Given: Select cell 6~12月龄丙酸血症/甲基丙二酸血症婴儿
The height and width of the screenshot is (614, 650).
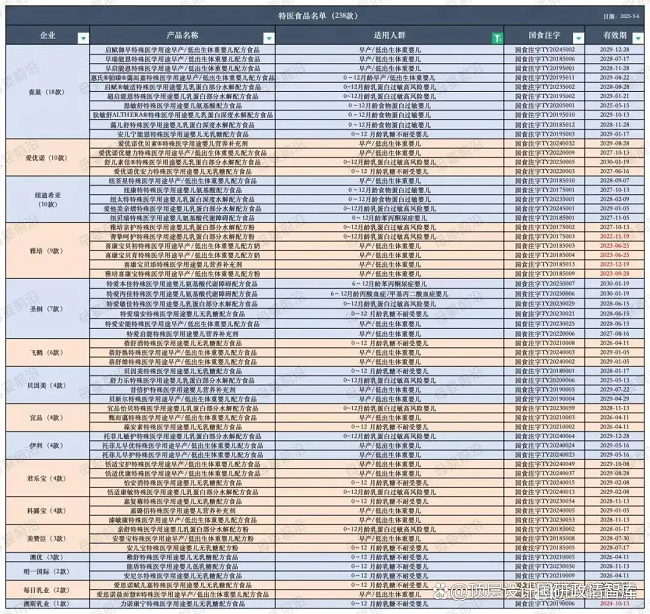Looking at the screenshot, I should pos(390,294).
